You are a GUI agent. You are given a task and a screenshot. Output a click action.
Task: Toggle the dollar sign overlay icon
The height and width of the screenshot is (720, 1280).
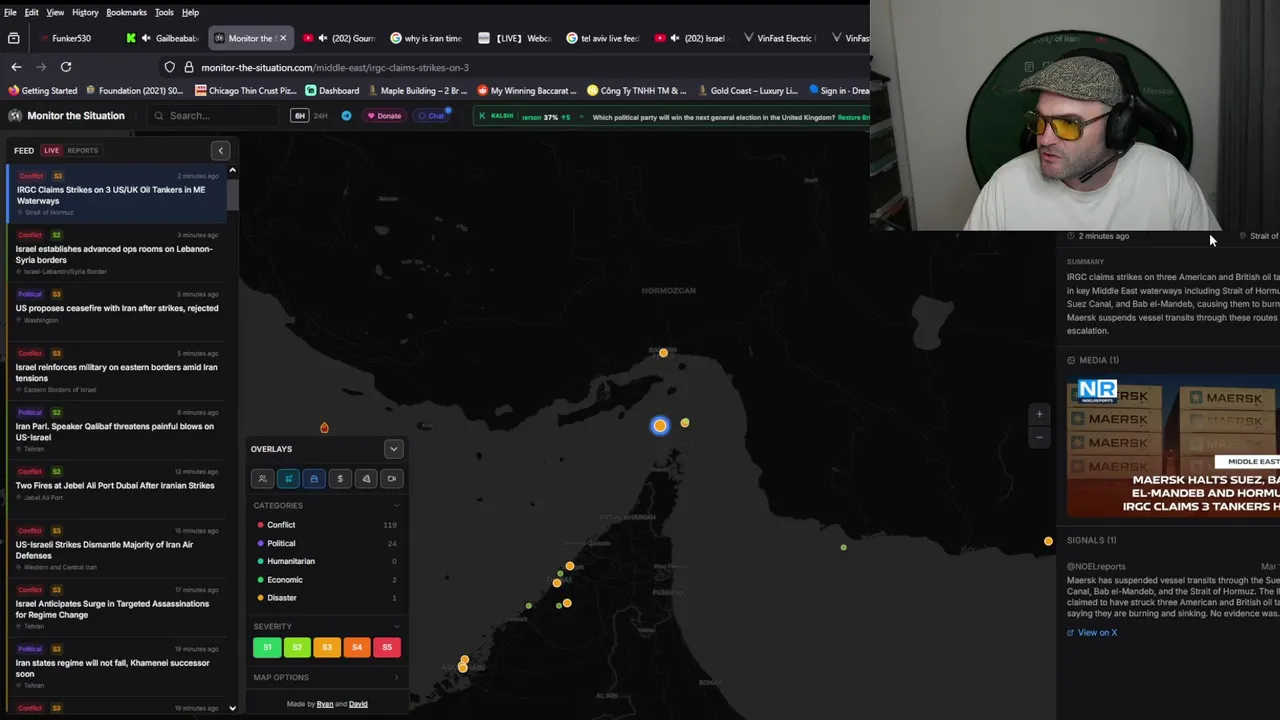click(340, 479)
